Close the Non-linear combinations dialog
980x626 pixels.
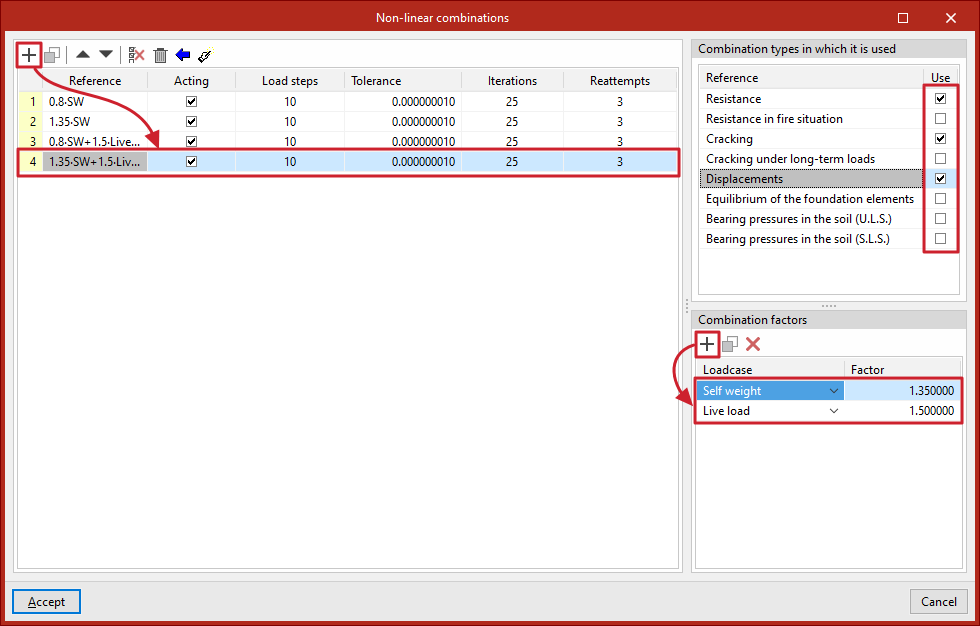pos(951,18)
